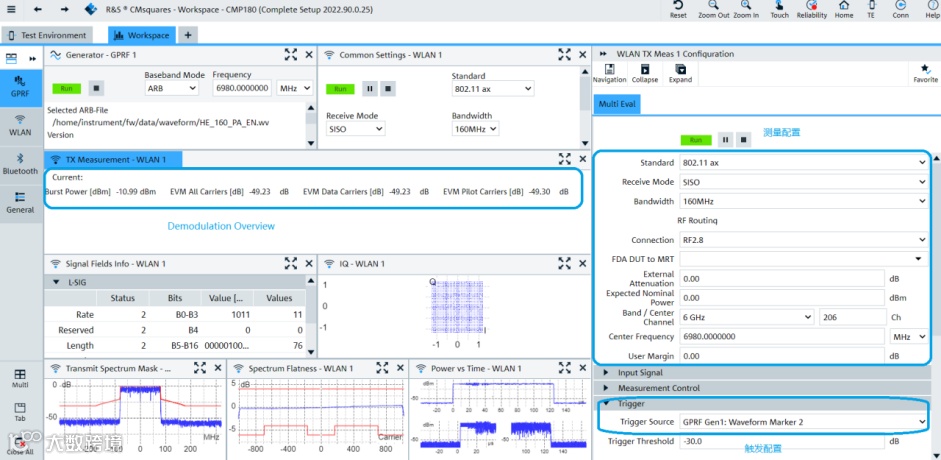Select WLAN in the left sidebar

click(20, 126)
